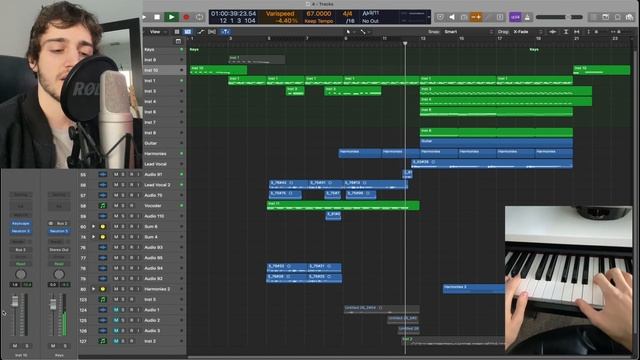Screen dimensions: 640x360
Task: Unmute the Audio 1 track
Action: 116,310
